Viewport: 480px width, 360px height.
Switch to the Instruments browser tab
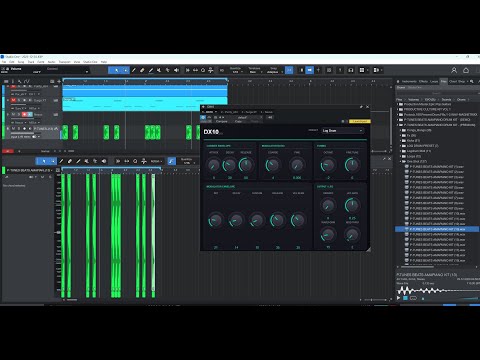tap(409, 81)
